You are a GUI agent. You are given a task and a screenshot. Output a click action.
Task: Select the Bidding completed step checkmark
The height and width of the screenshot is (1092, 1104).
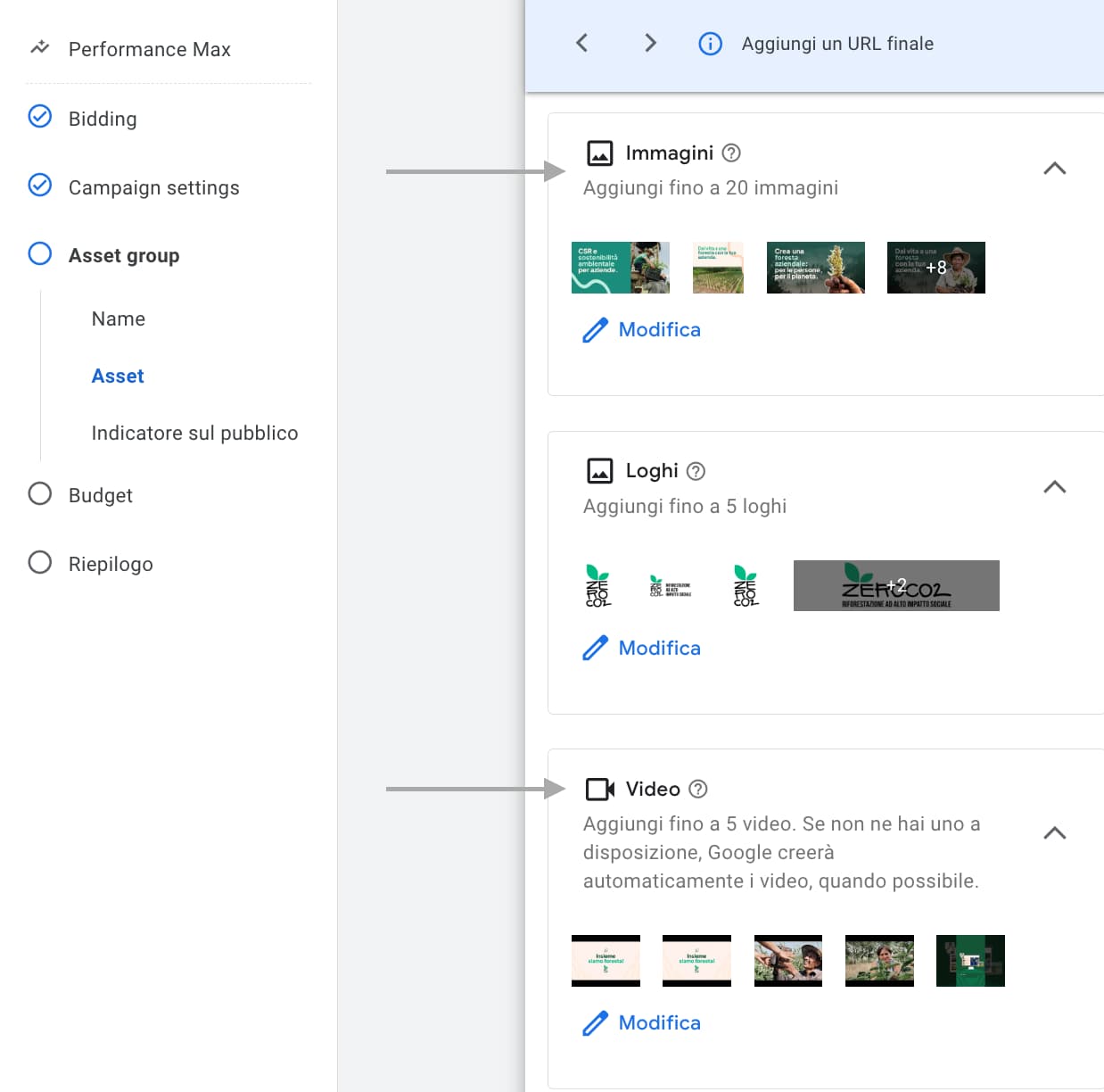[x=40, y=117]
